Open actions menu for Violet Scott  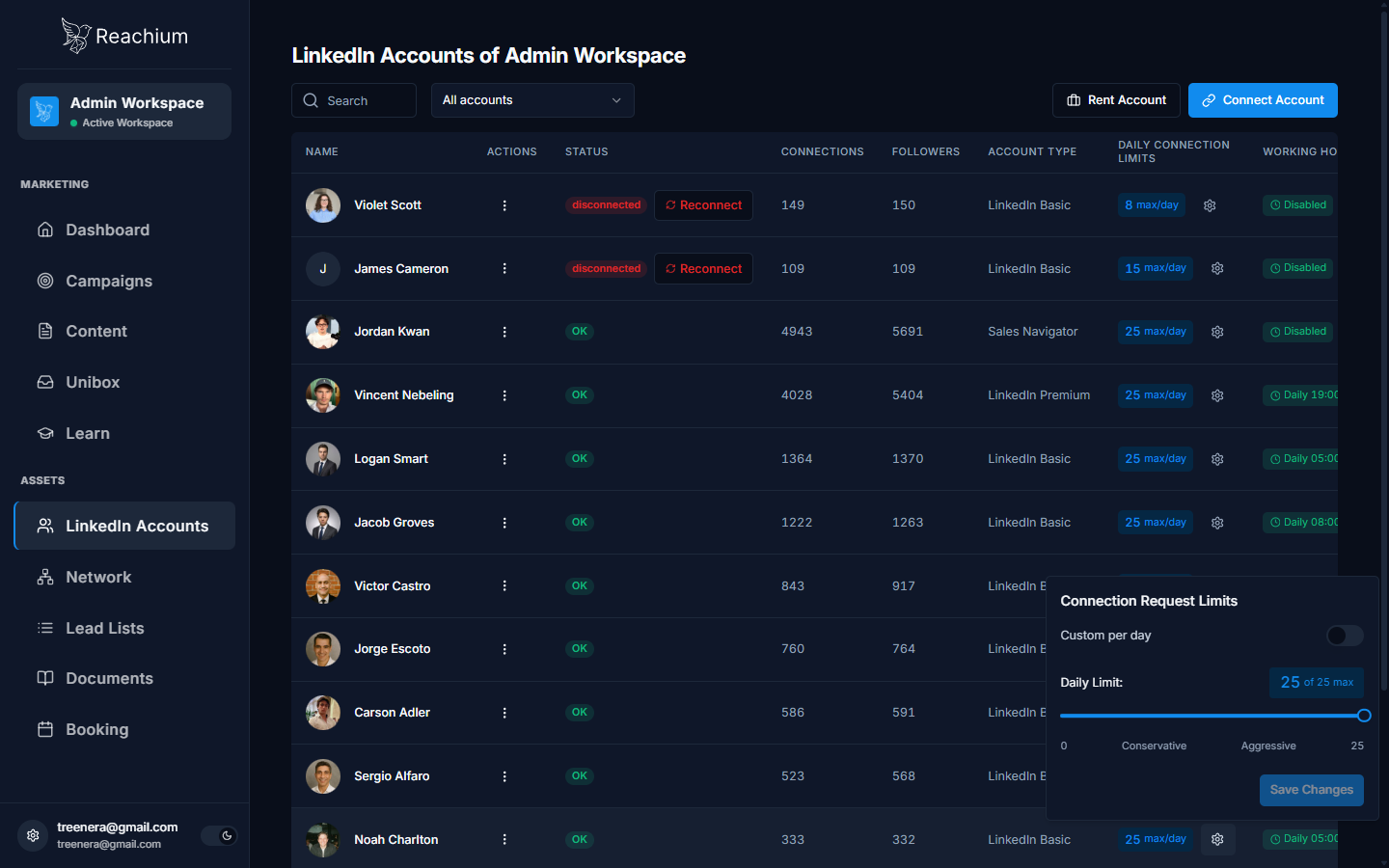pos(504,205)
